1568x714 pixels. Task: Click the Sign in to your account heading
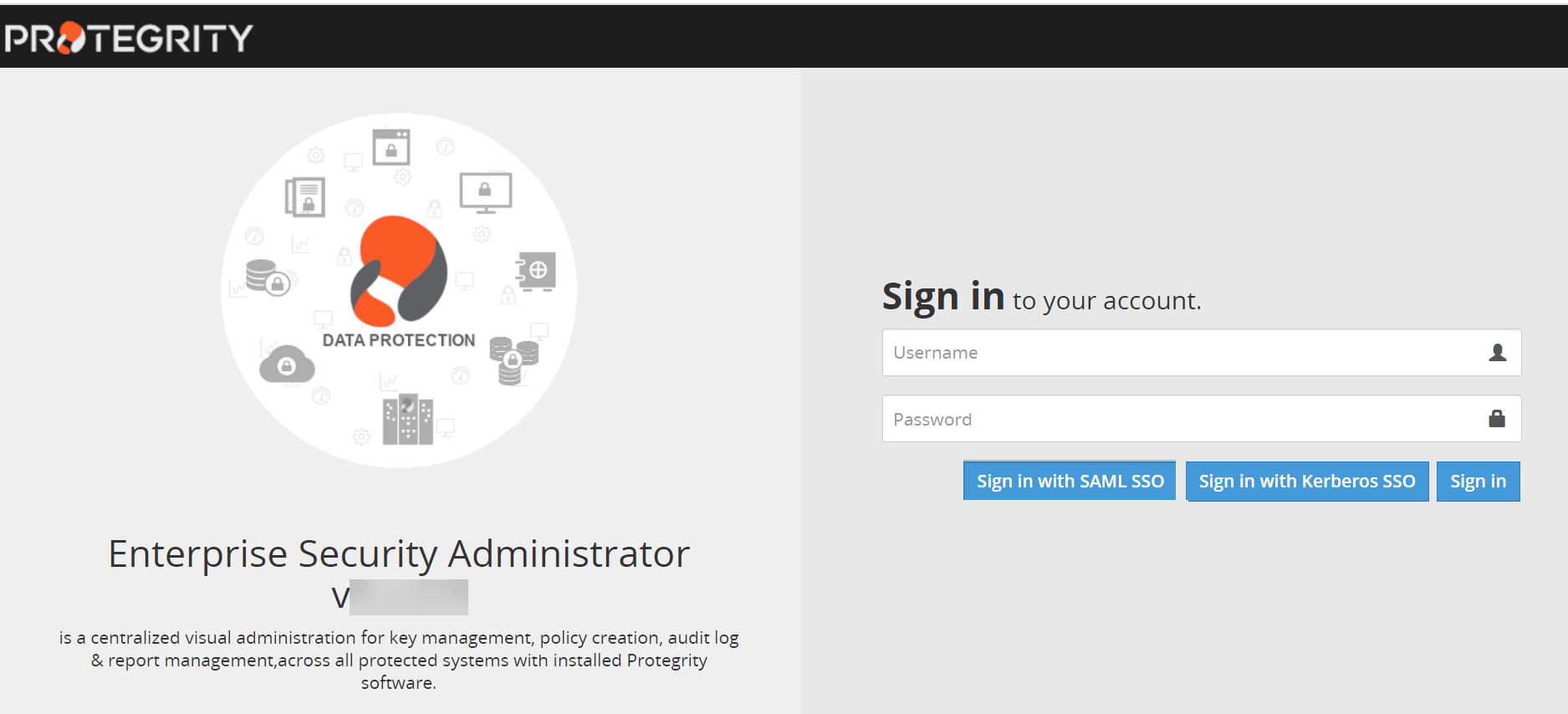[x=1041, y=298]
